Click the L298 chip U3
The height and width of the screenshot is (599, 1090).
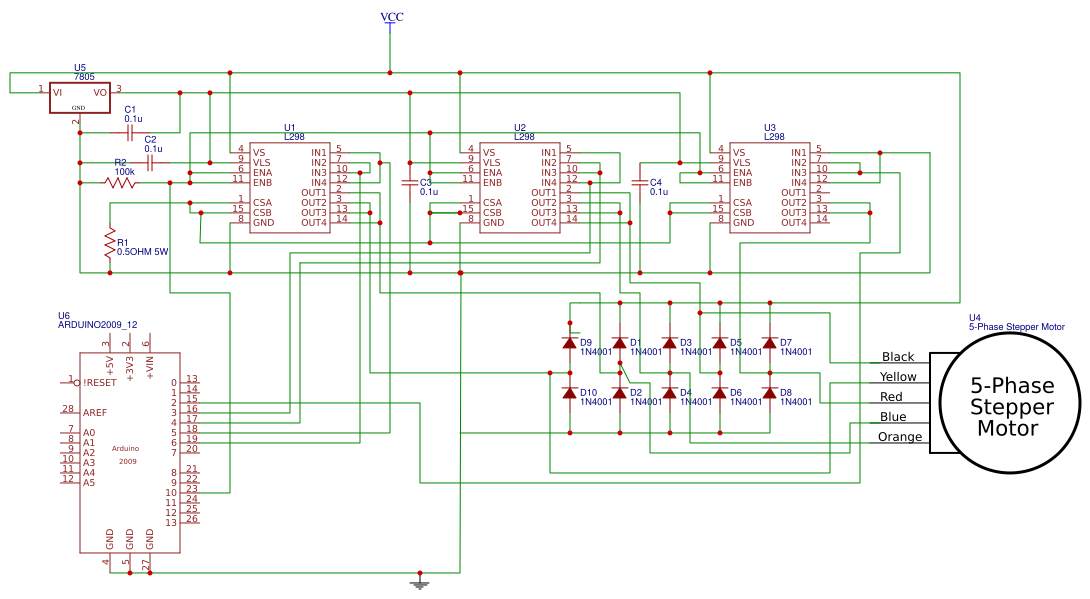coord(770,190)
